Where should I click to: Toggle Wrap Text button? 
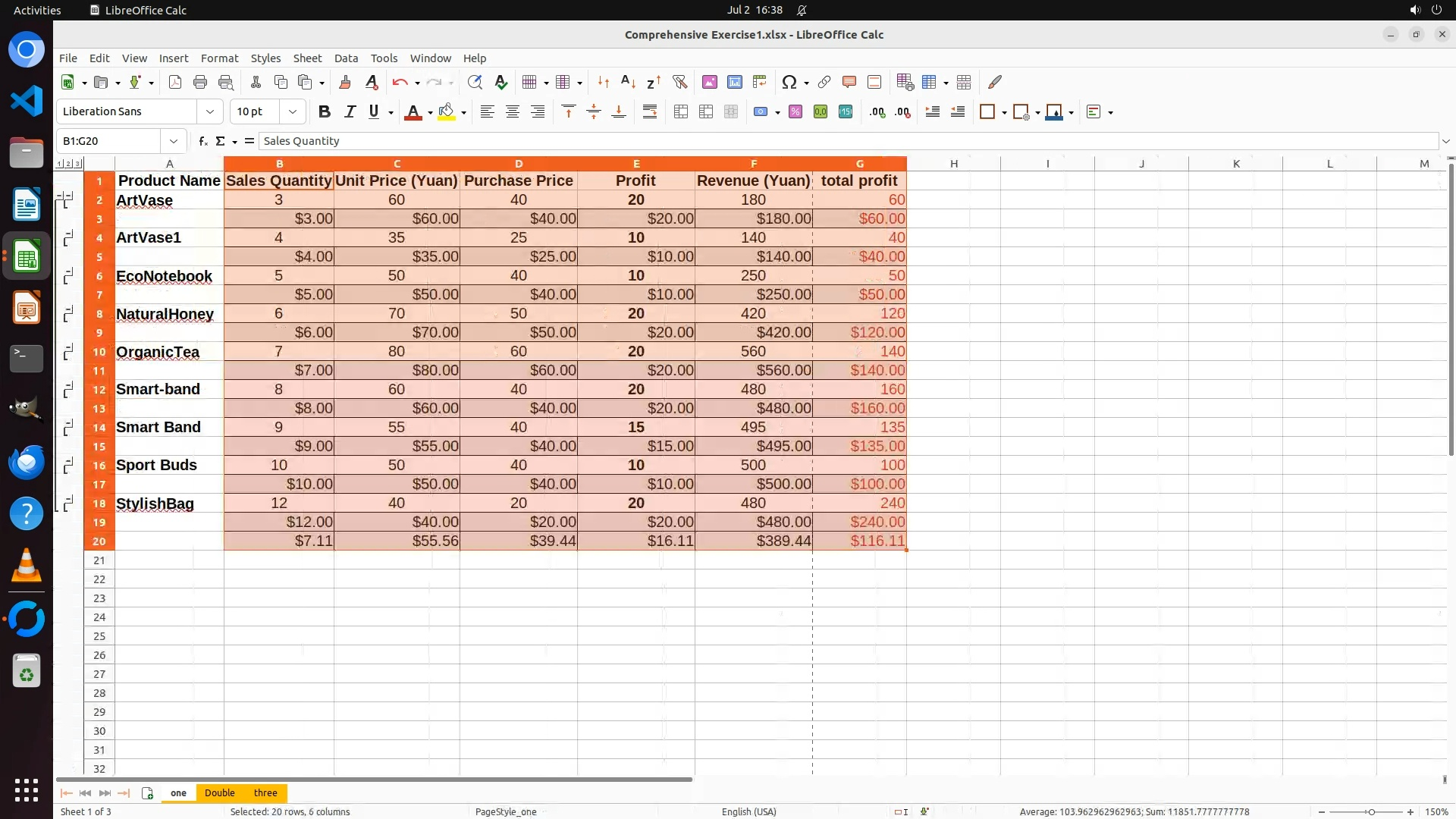tap(650, 111)
